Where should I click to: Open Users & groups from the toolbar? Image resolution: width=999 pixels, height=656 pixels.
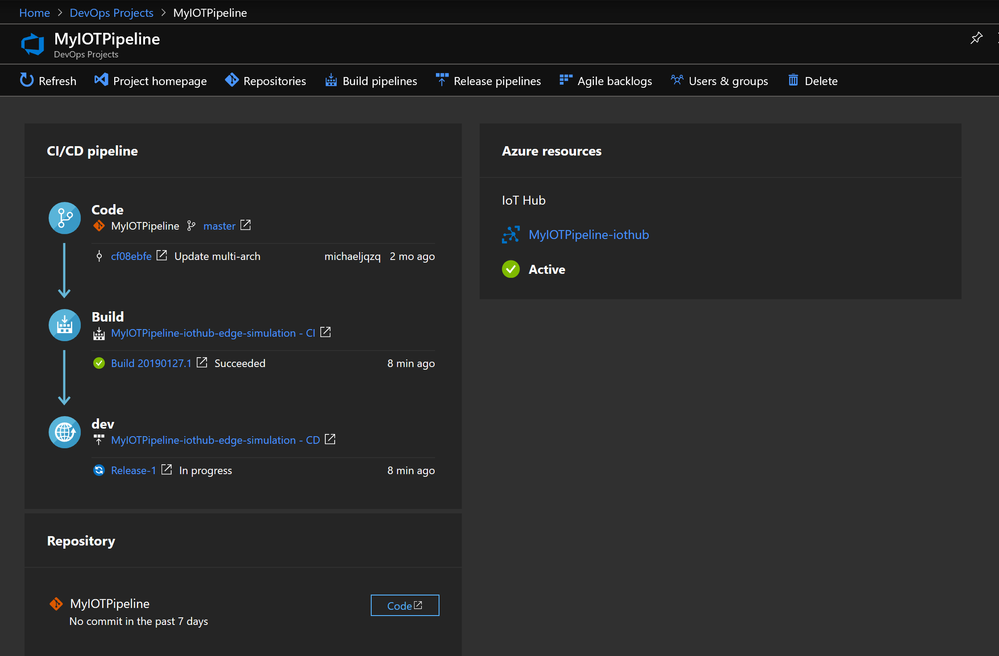(719, 81)
